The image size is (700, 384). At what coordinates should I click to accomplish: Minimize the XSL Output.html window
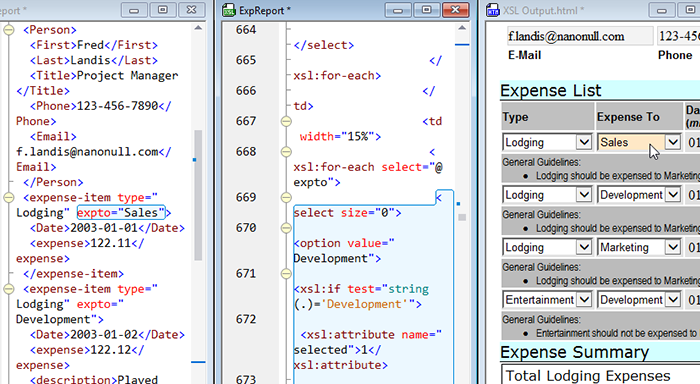tap(662, 10)
